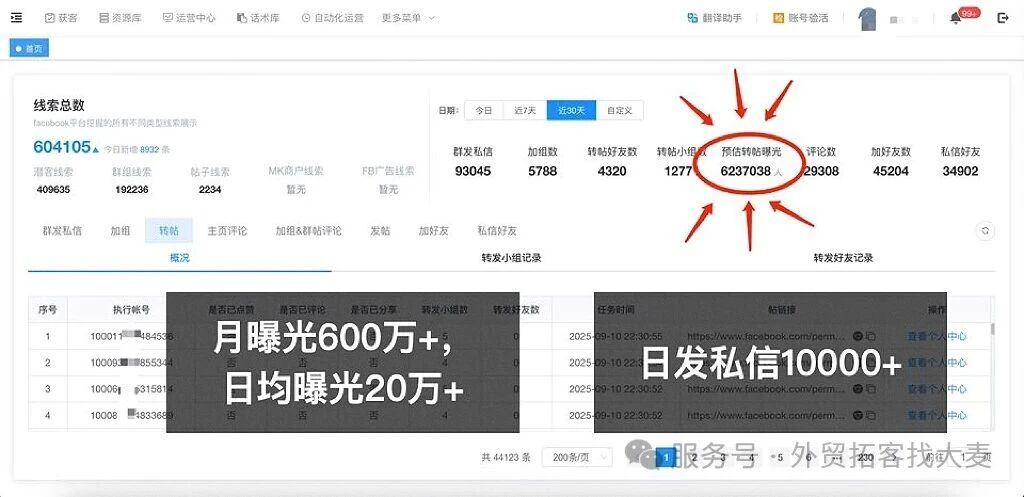
Task: Click the refresh icon beside tabs
Action: tap(985, 231)
